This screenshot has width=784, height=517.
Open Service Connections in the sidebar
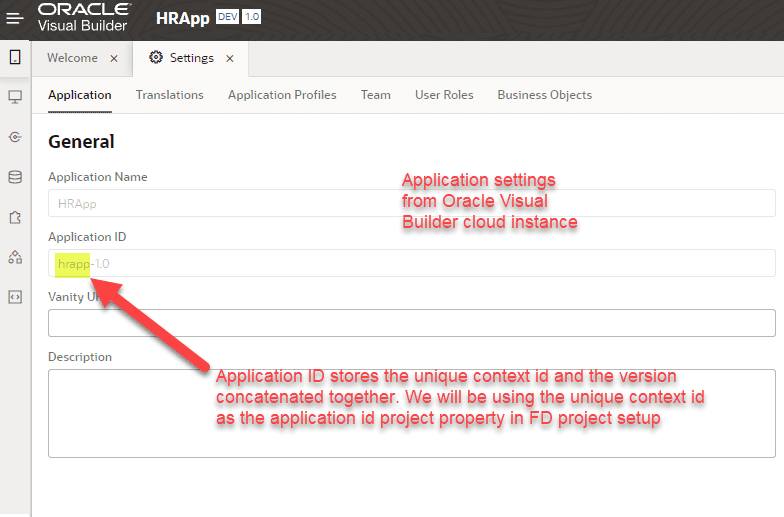click(x=15, y=137)
